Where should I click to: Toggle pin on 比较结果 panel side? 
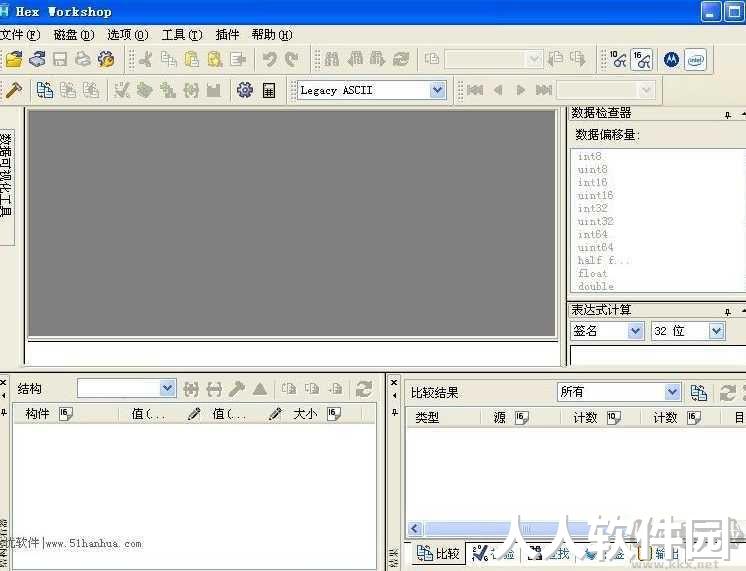(394, 413)
